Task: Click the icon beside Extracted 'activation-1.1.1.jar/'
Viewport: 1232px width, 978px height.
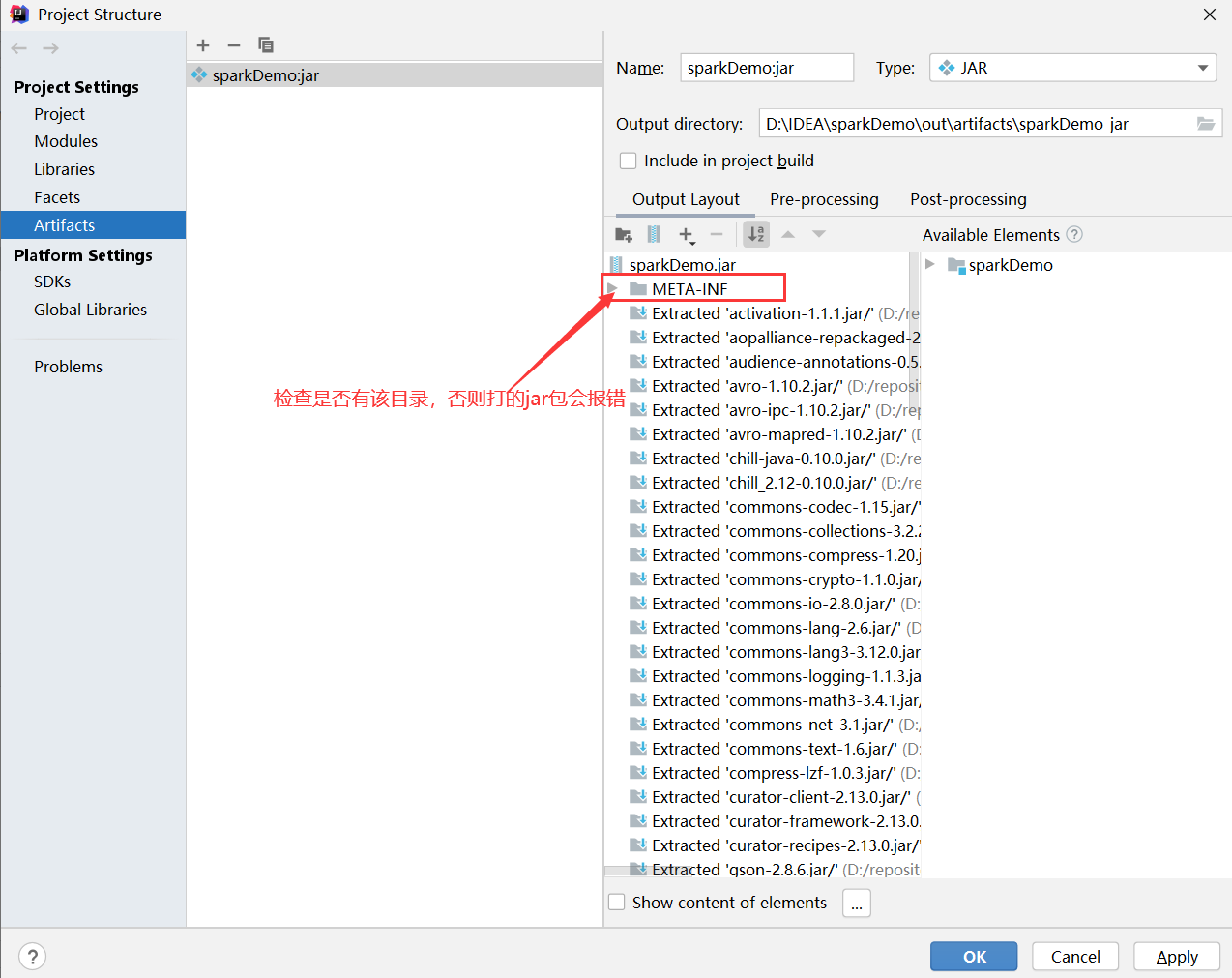Action: click(638, 312)
